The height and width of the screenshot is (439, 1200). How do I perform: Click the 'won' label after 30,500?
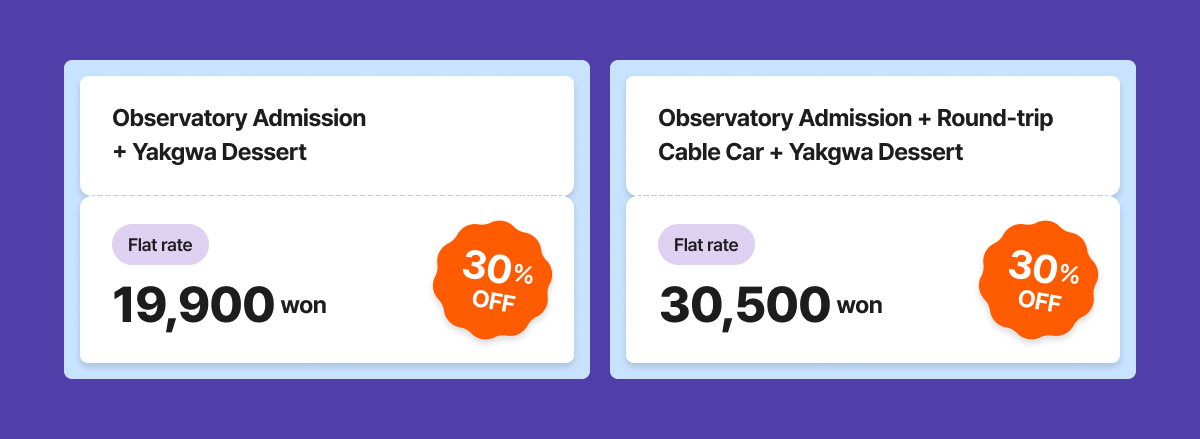click(860, 306)
